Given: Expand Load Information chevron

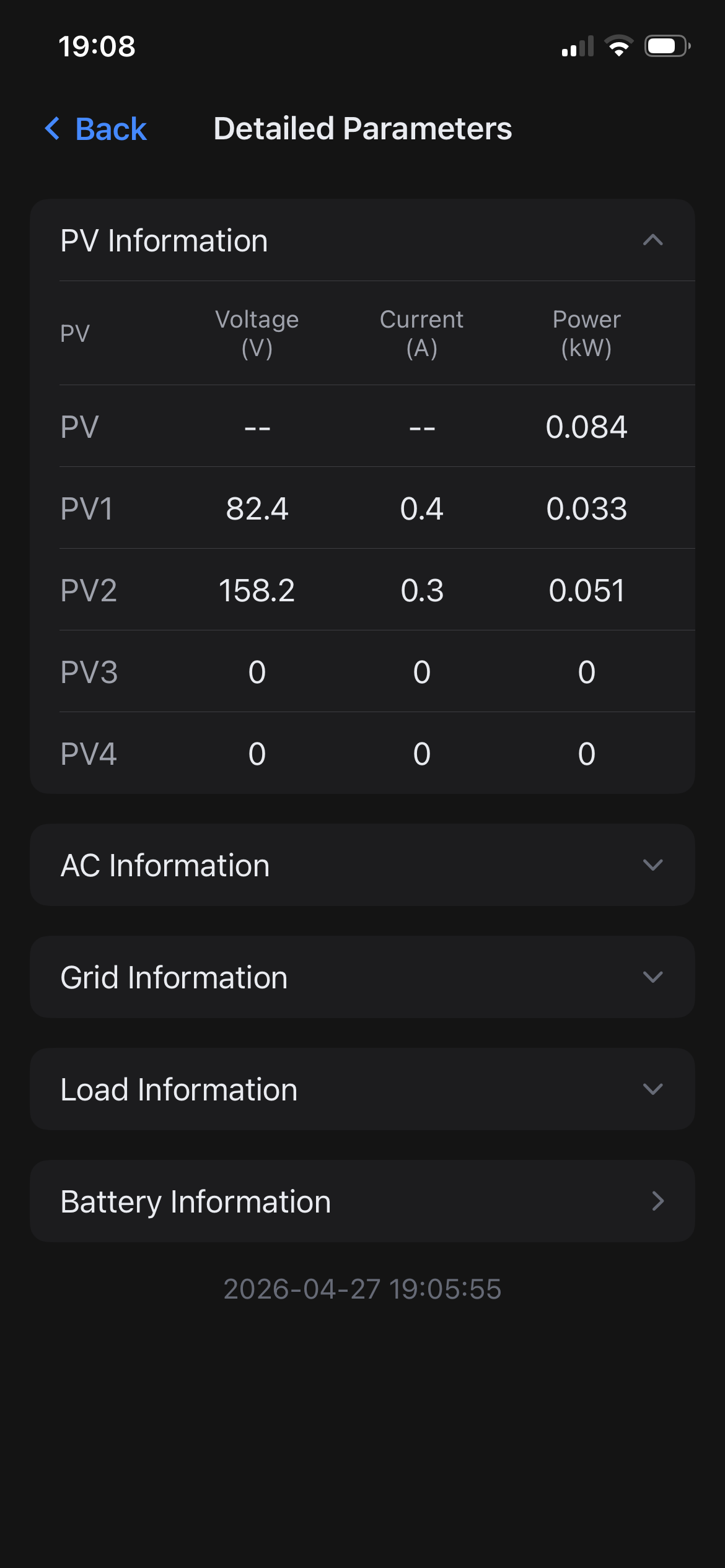Looking at the screenshot, I should coord(653,1089).
